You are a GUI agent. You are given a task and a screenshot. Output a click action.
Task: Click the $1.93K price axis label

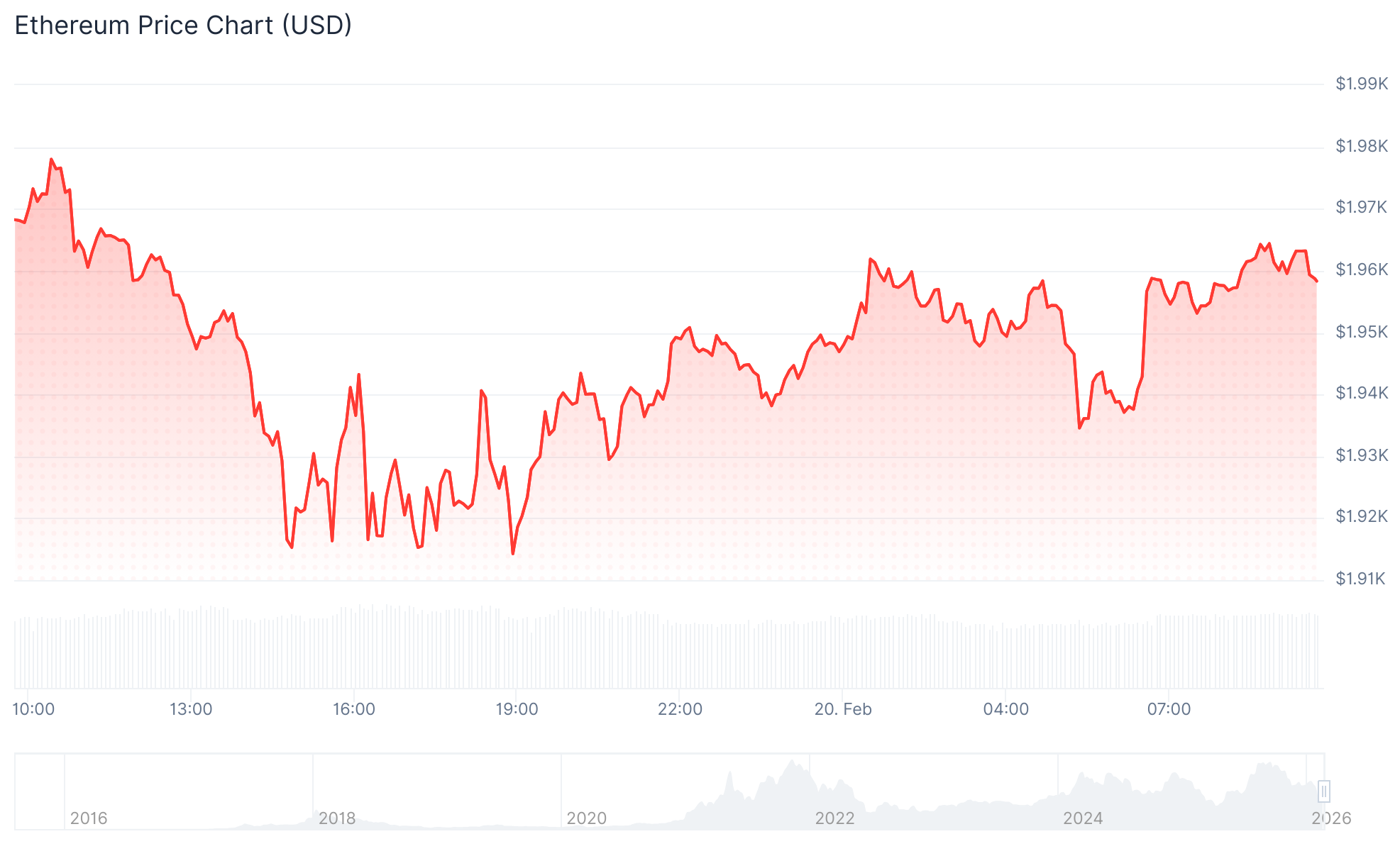click(1362, 455)
